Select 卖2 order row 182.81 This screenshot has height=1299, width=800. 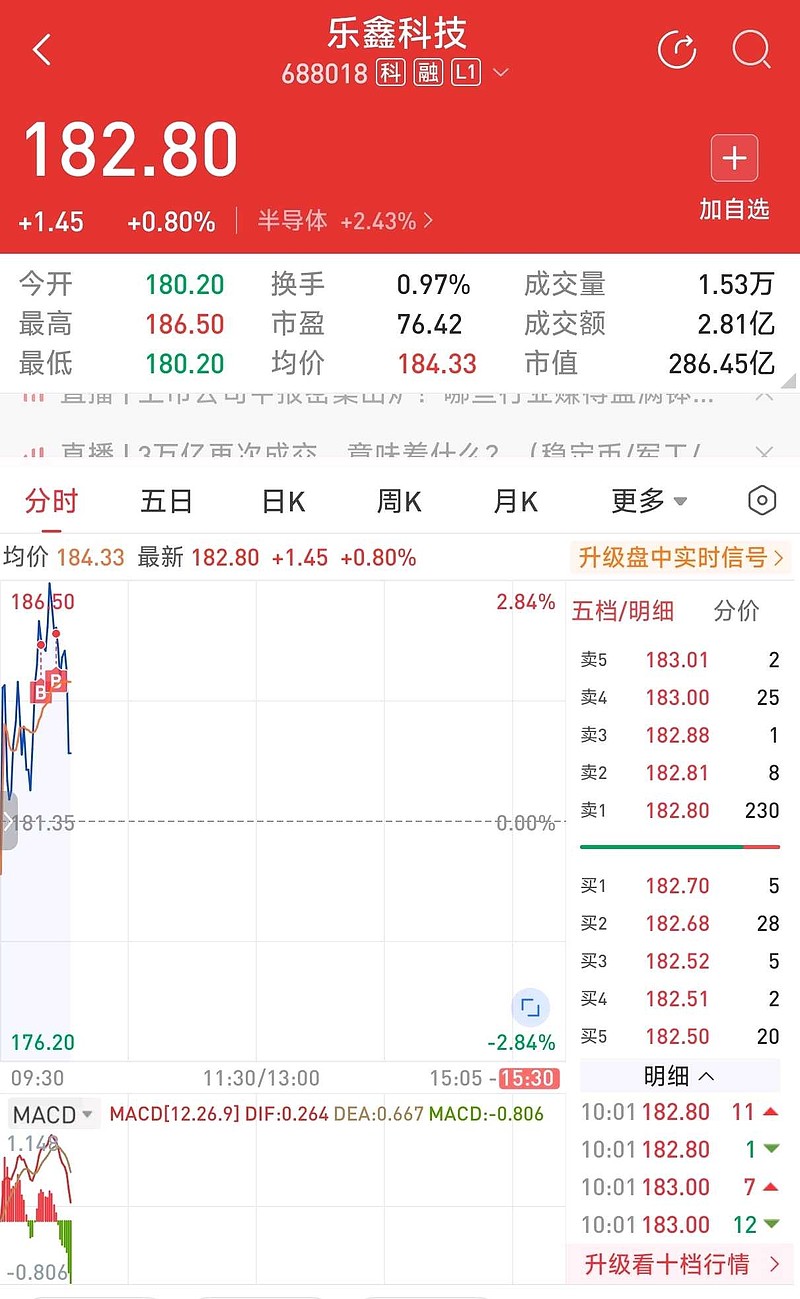[680, 773]
